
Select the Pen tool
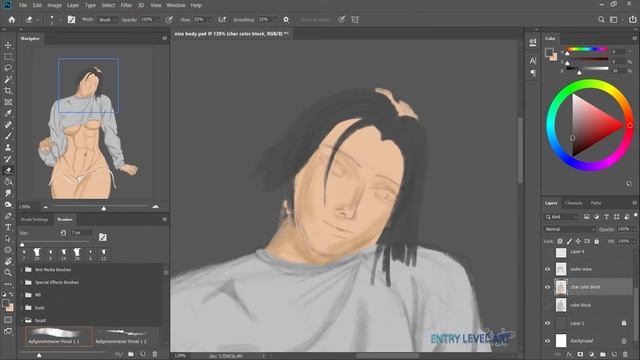point(8,216)
